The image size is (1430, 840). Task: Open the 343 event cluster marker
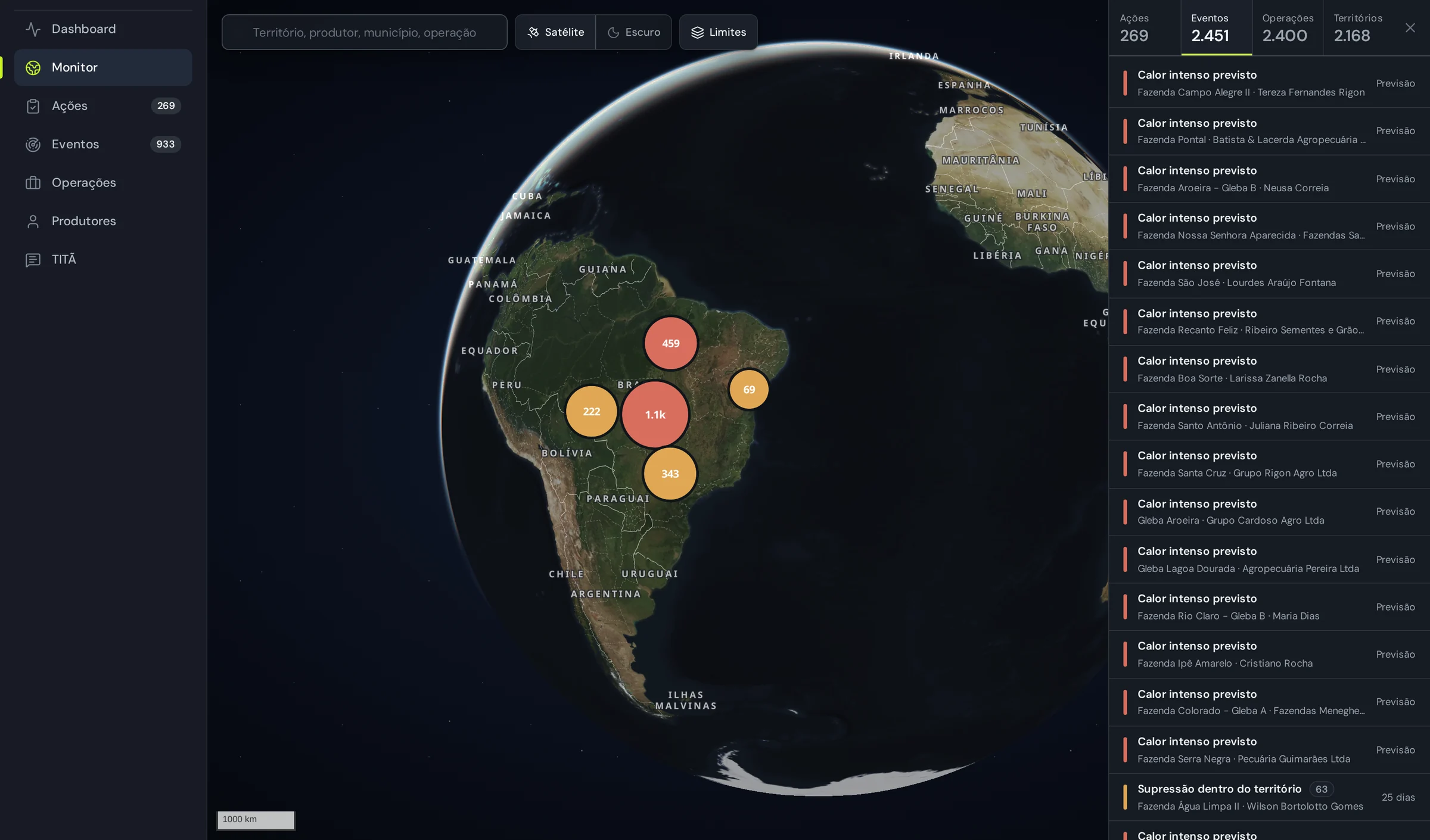click(x=670, y=474)
